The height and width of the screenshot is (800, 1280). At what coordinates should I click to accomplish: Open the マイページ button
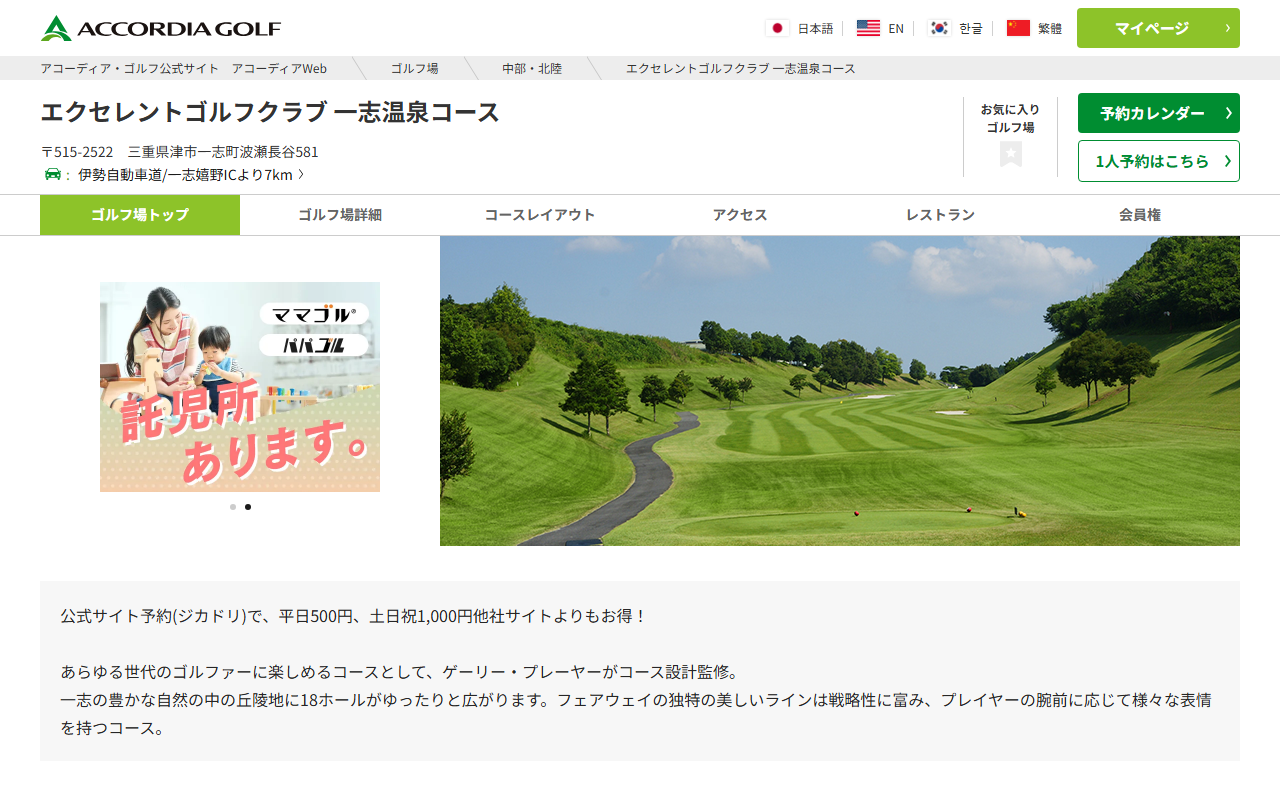1158,28
